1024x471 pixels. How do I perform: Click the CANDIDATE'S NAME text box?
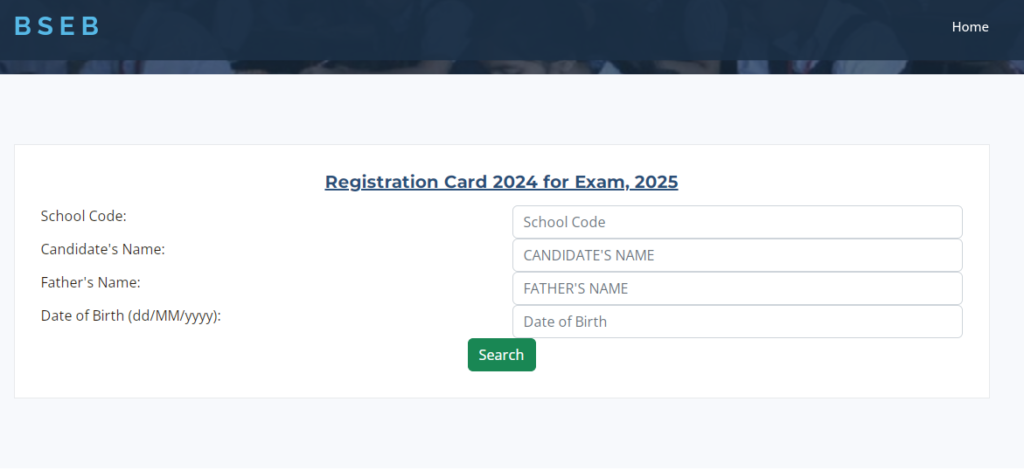(736, 255)
